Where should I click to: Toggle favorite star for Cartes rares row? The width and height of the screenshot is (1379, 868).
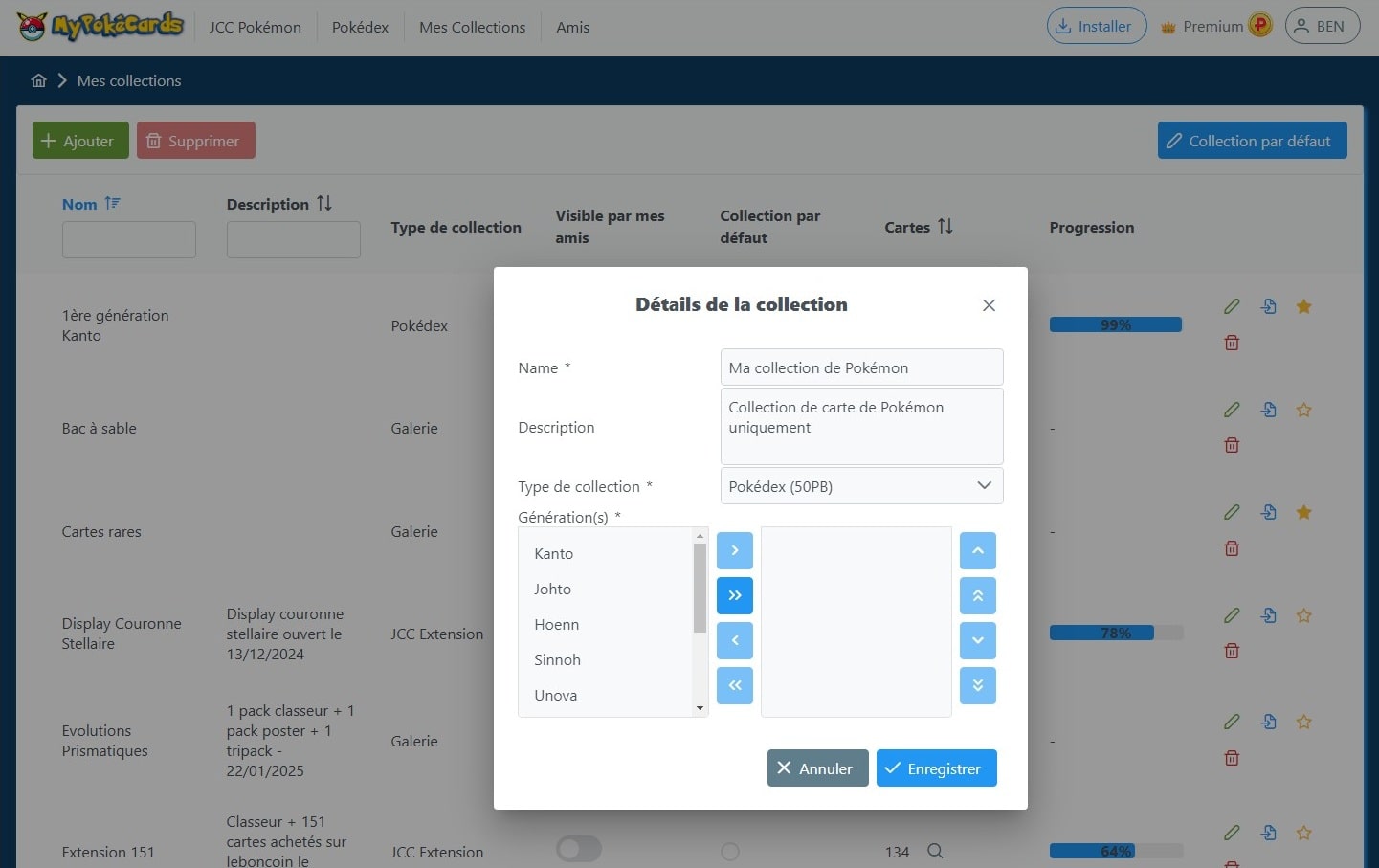(1303, 512)
